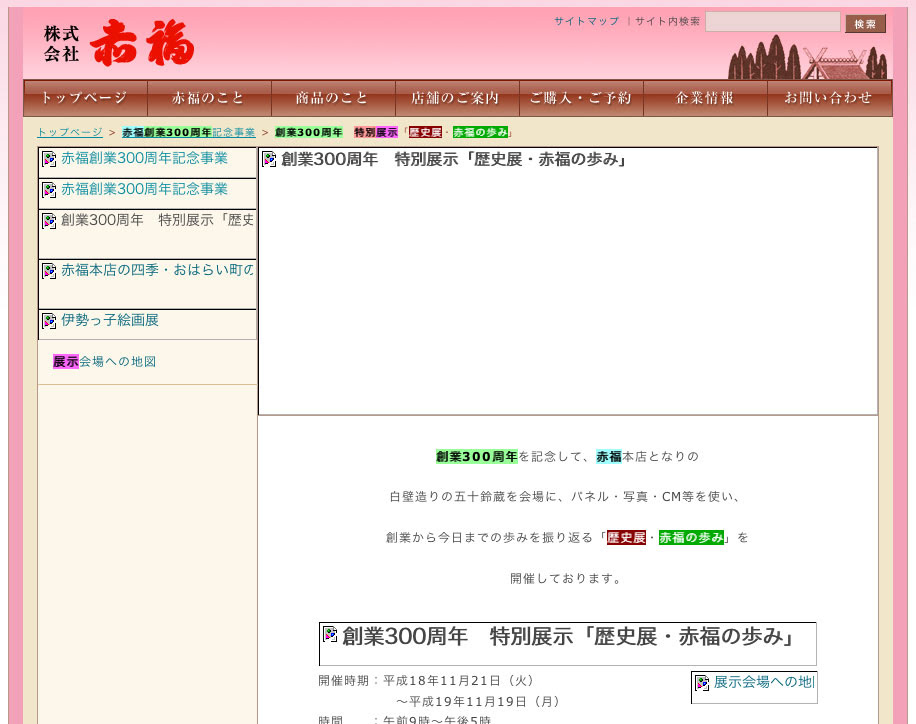Click broken image icon in main banner

269,159
